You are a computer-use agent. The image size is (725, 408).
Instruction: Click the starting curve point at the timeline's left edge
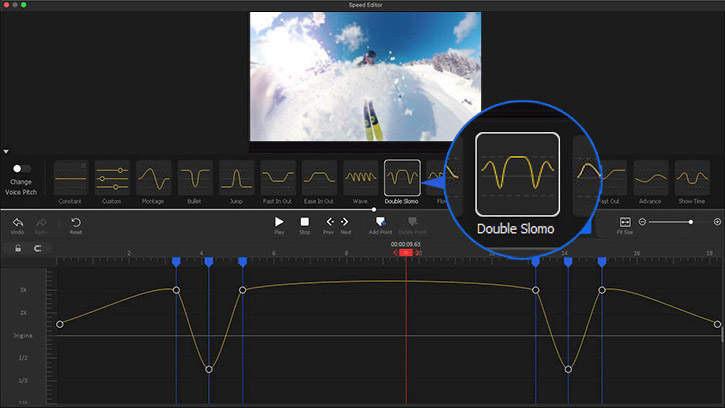[60, 324]
